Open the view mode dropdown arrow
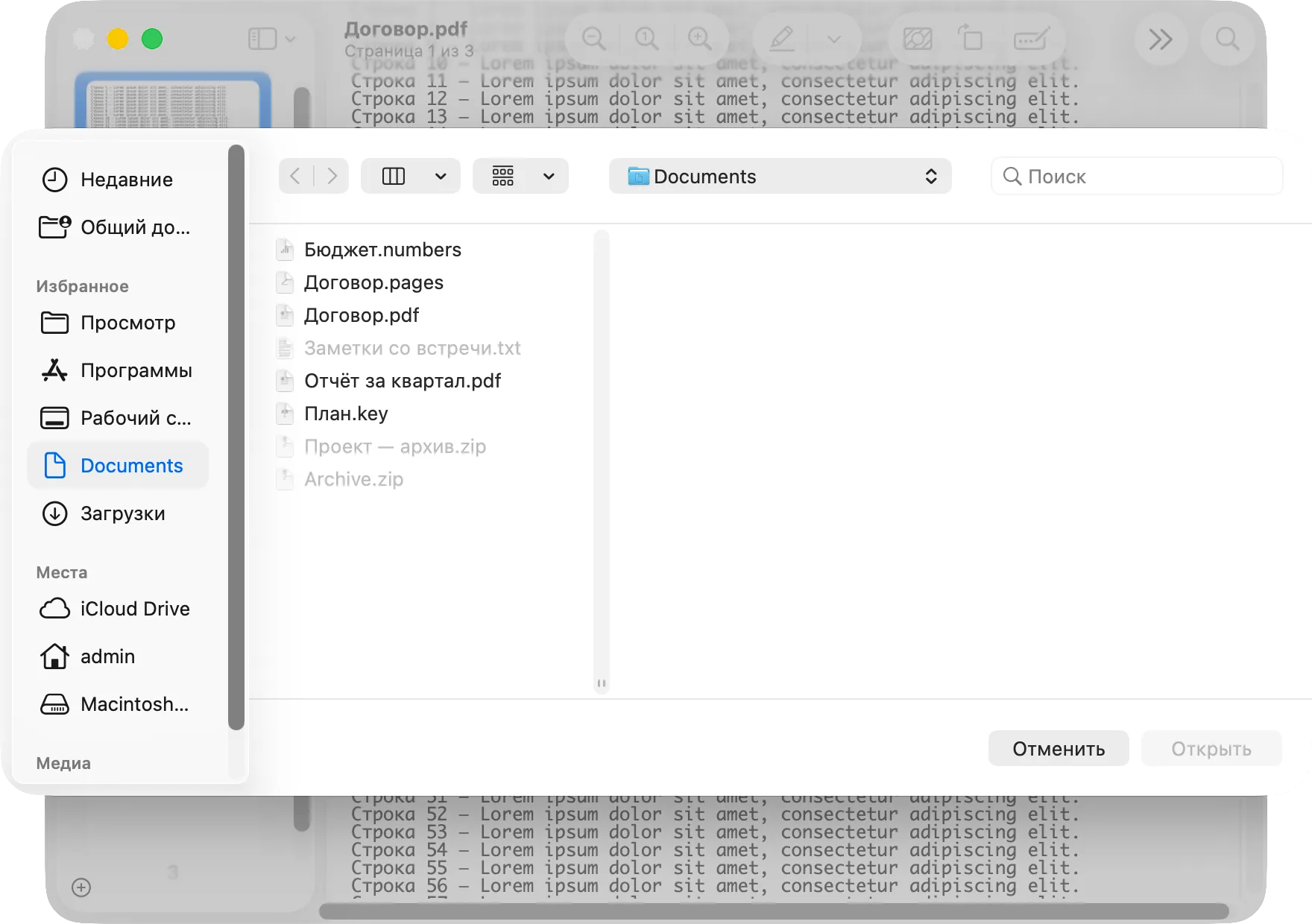1312x924 pixels. (441, 177)
